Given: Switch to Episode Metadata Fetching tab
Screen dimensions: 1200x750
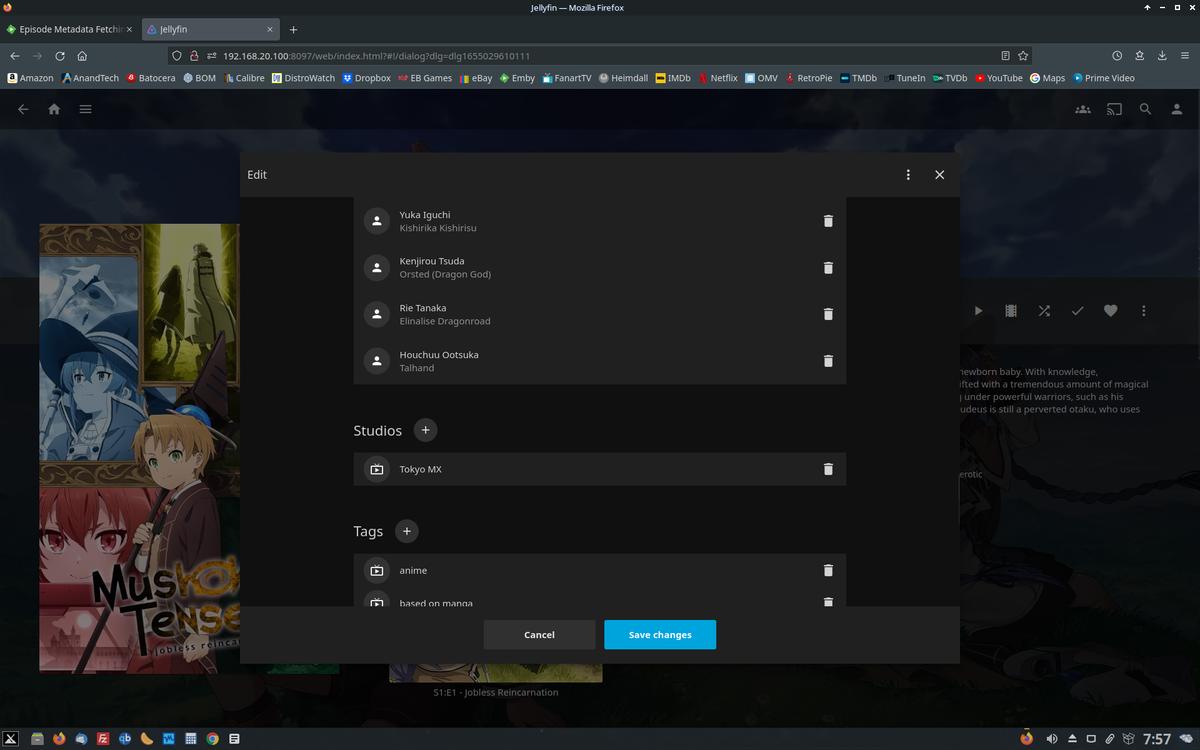Looking at the screenshot, I should tap(69, 29).
